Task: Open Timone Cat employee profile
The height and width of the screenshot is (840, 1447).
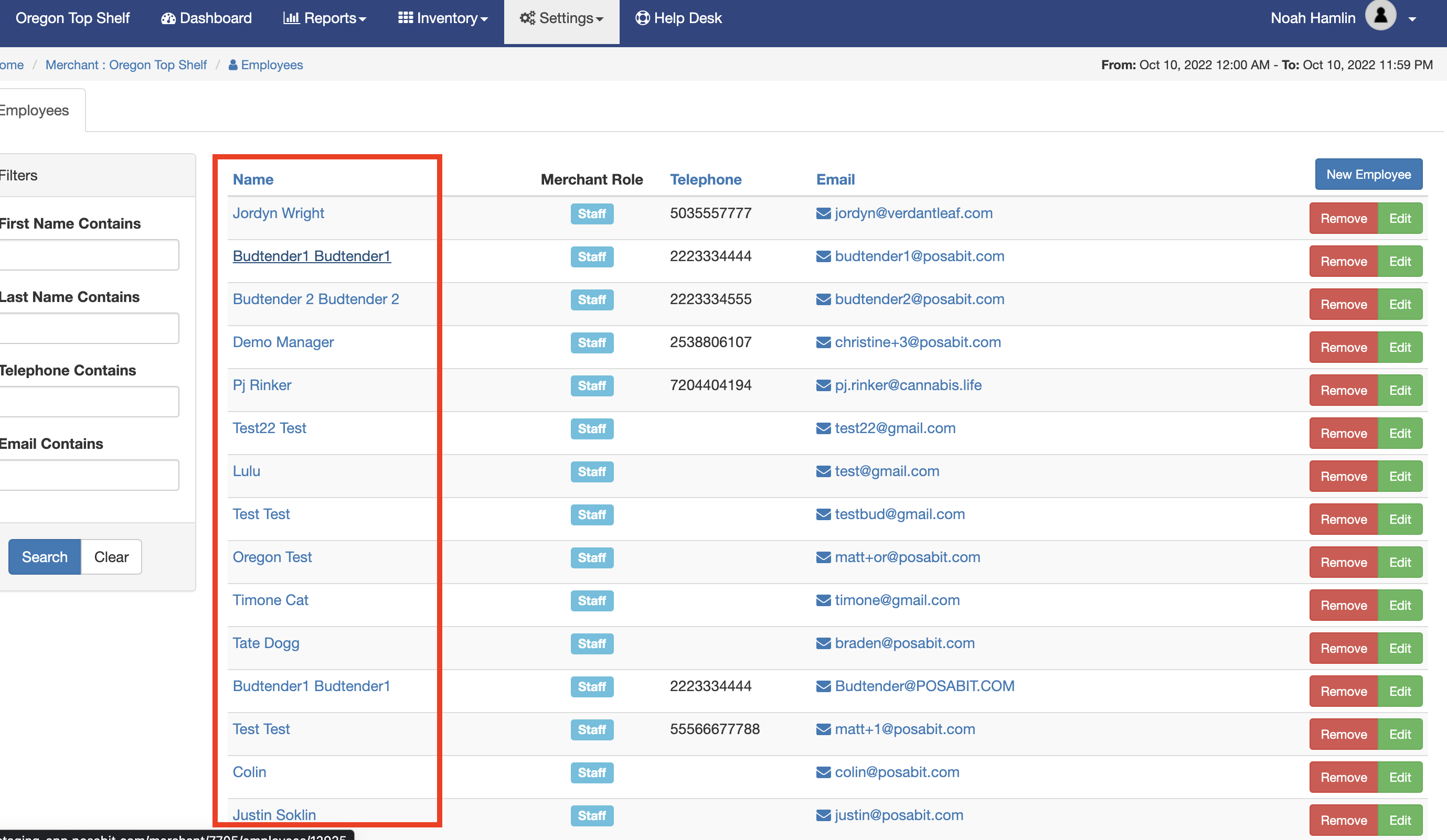Action: click(x=270, y=600)
